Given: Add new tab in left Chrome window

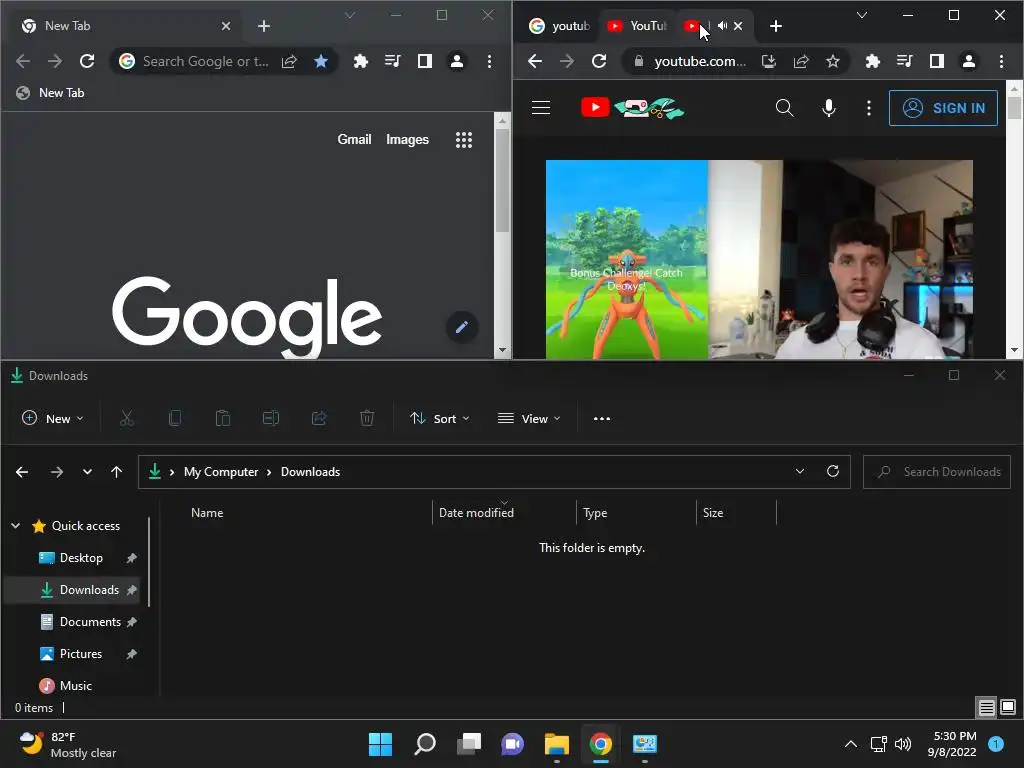Looking at the screenshot, I should tap(264, 26).
